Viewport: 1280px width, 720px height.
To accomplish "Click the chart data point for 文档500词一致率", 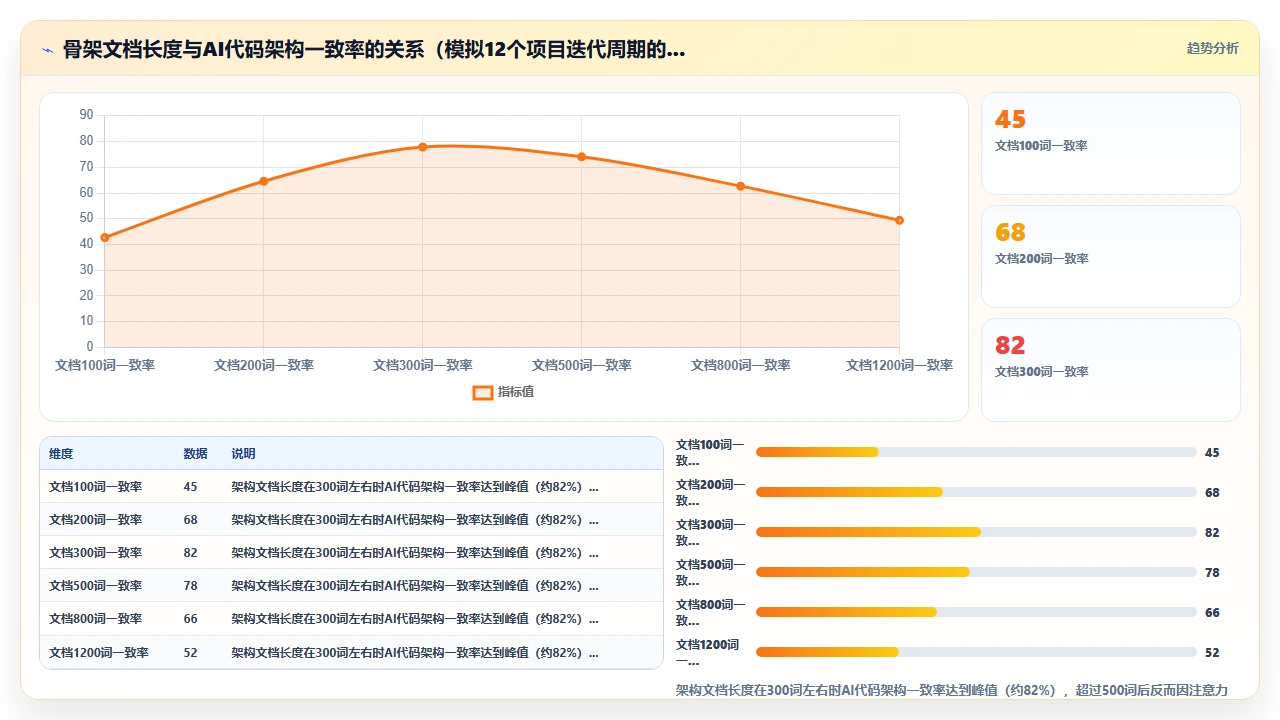I will [581, 157].
